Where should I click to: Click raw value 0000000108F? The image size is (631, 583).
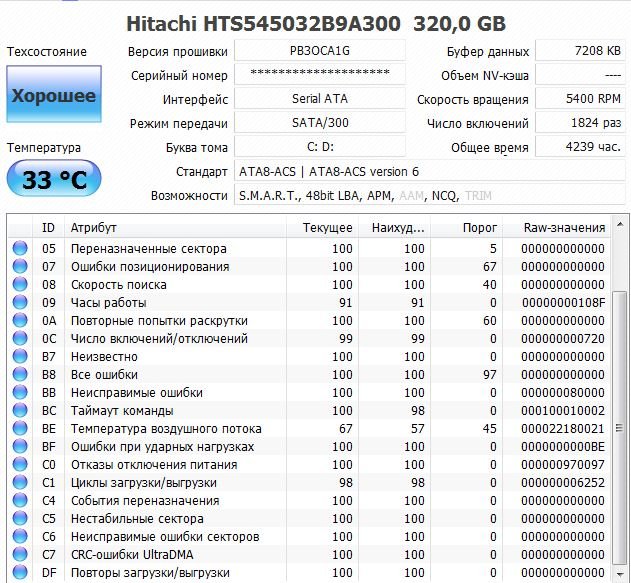(x=563, y=303)
